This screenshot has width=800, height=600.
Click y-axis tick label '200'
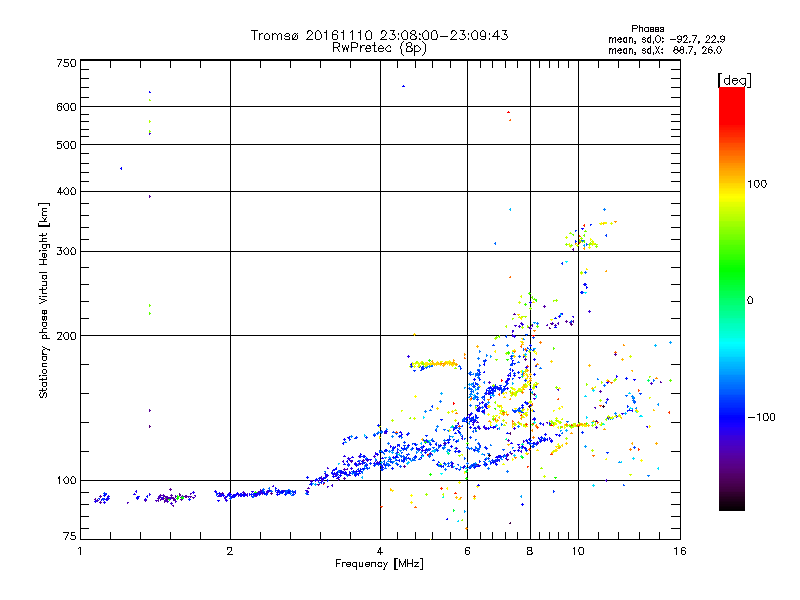tap(67, 336)
